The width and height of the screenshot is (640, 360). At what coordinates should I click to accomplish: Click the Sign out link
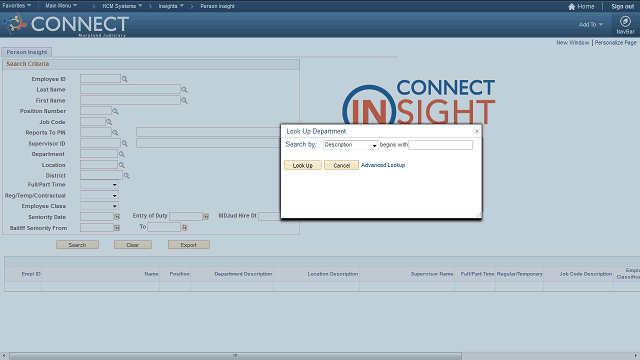point(622,7)
